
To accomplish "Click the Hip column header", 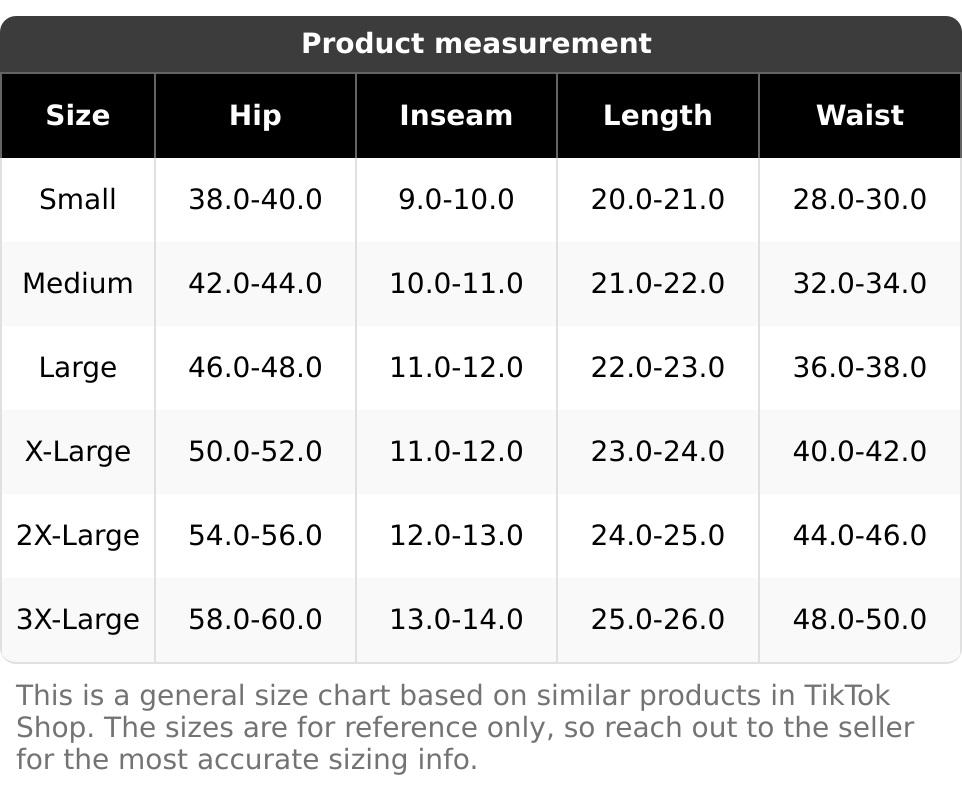I will [x=255, y=116].
